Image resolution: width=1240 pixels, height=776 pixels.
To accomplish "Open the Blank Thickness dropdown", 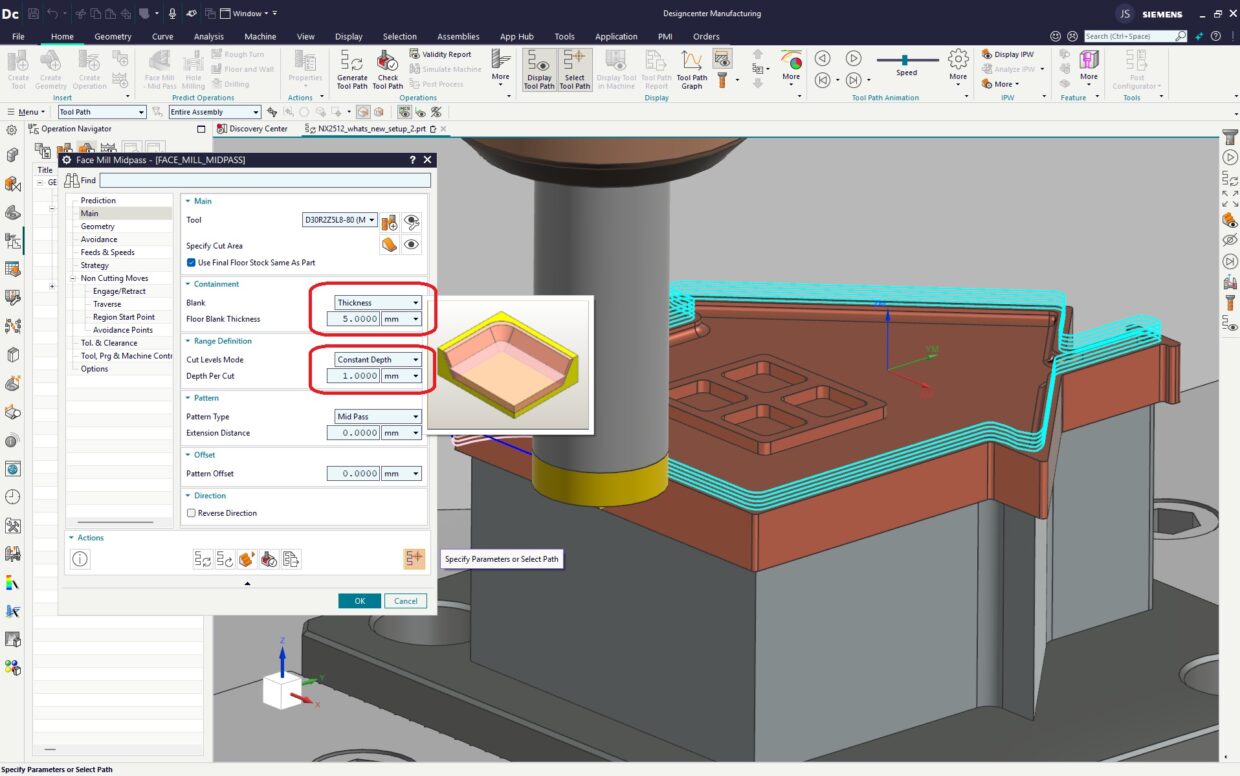I will coord(378,302).
